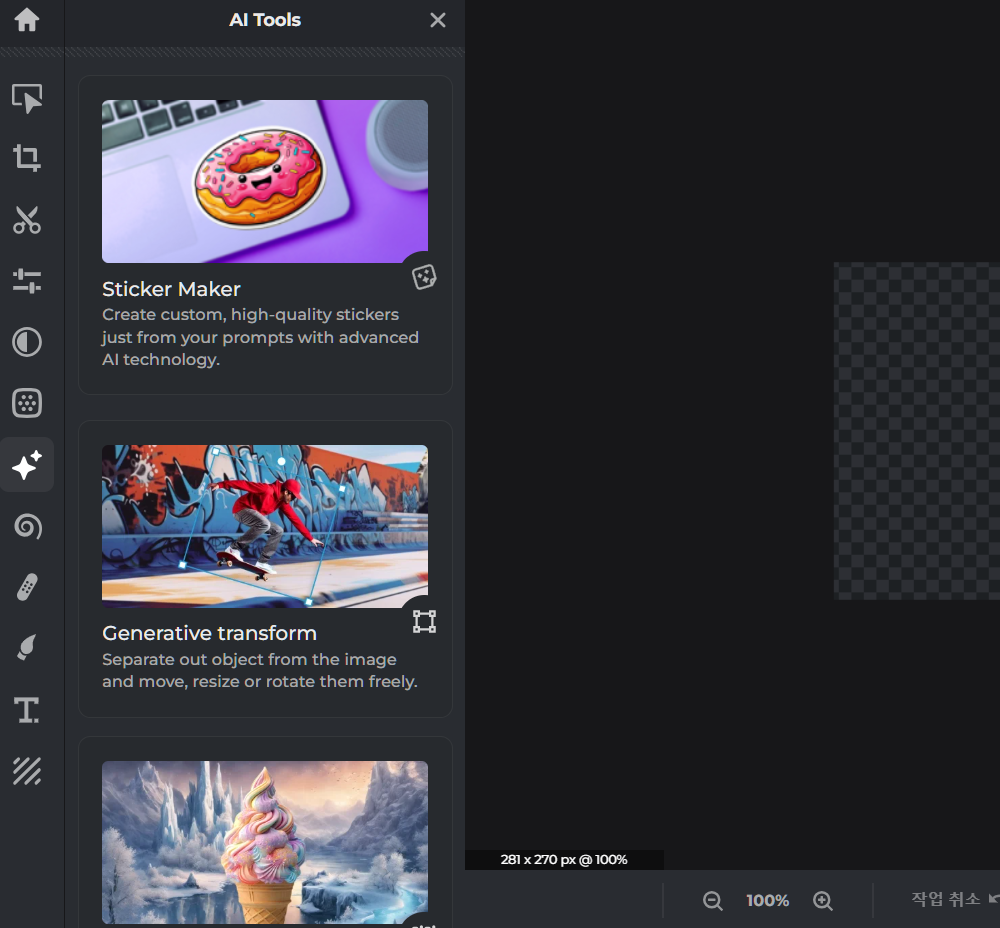Click the Generative transform title
This screenshot has width=1000, height=928.
pyautogui.click(x=209, y=633)
